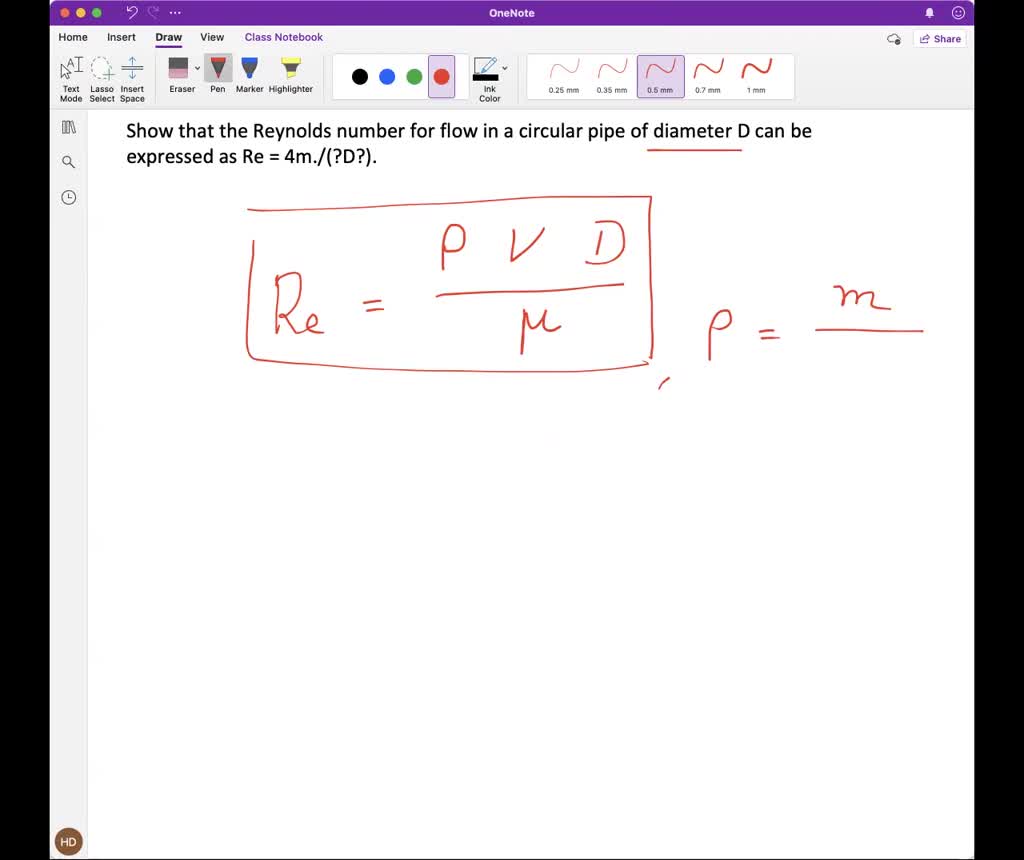
Task: Open the notebooks list in the sidebar
Action: coord(68,126)
